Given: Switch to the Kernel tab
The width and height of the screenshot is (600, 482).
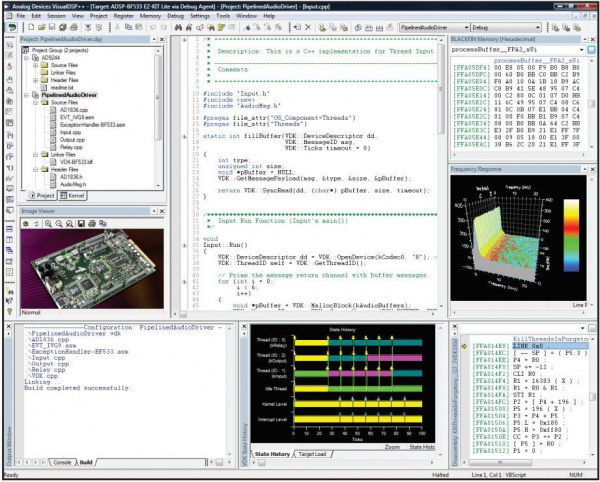Looking at the screenshot, I should pos(72,195).
